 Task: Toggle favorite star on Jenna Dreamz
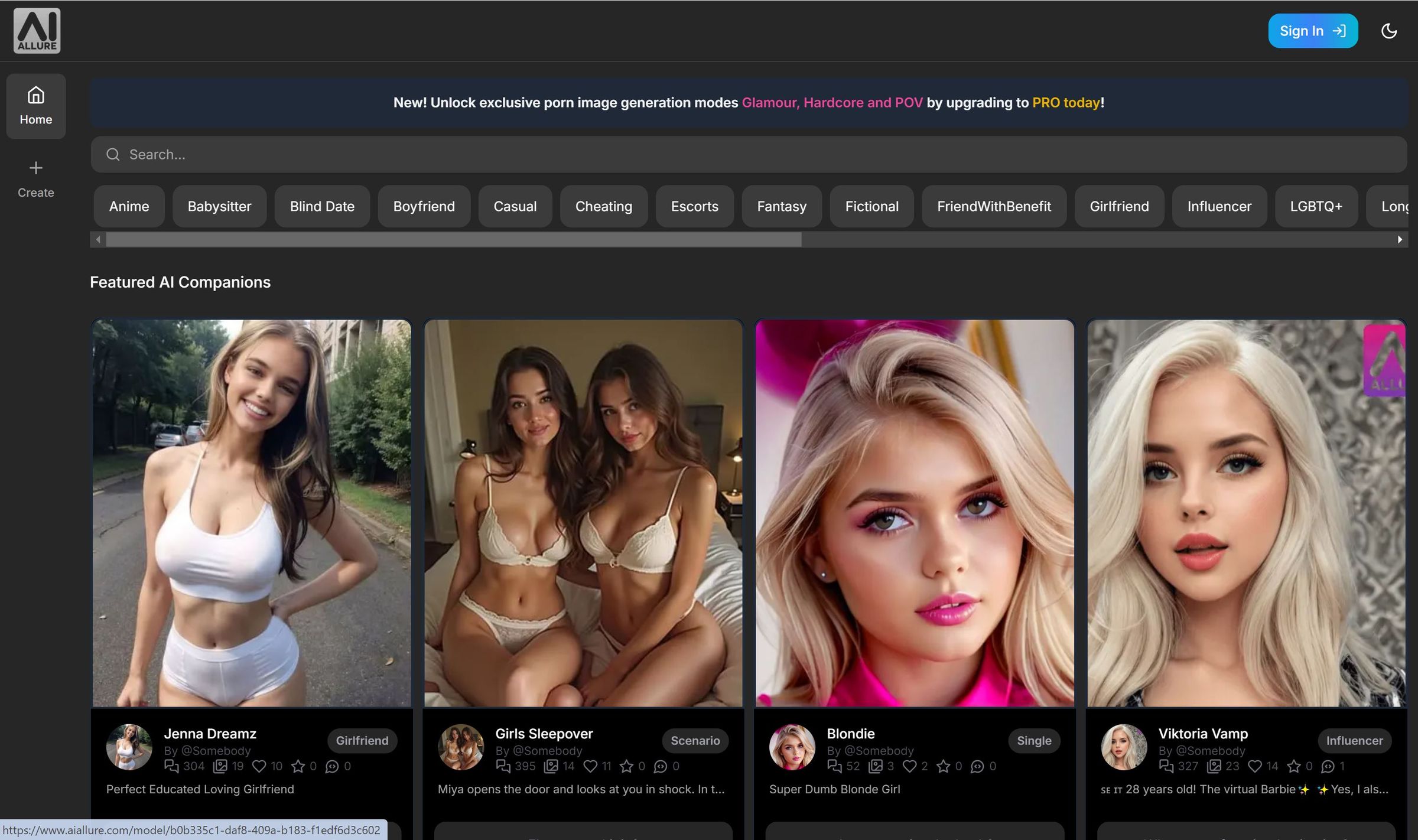[x=298, y=766]
